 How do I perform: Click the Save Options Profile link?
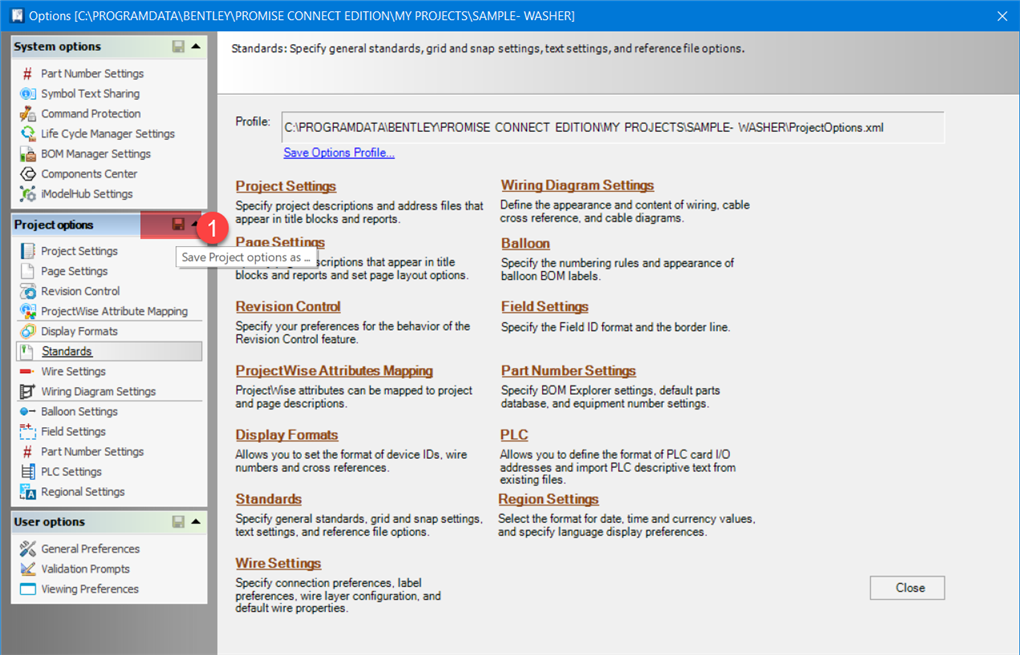(339, 153)
